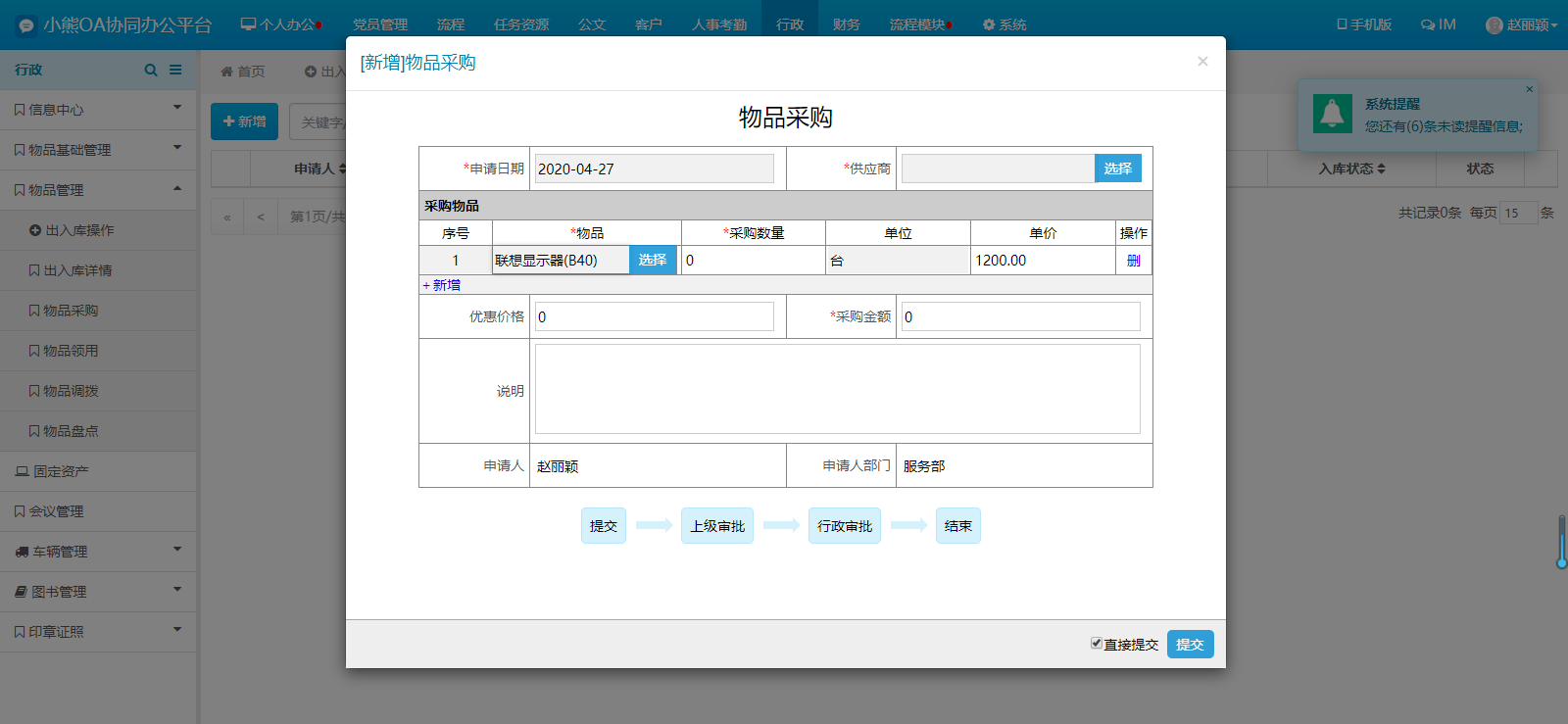Submit the form with the 提交 button
This screenshot has height=724, width=1568.
click(1190, 644)
